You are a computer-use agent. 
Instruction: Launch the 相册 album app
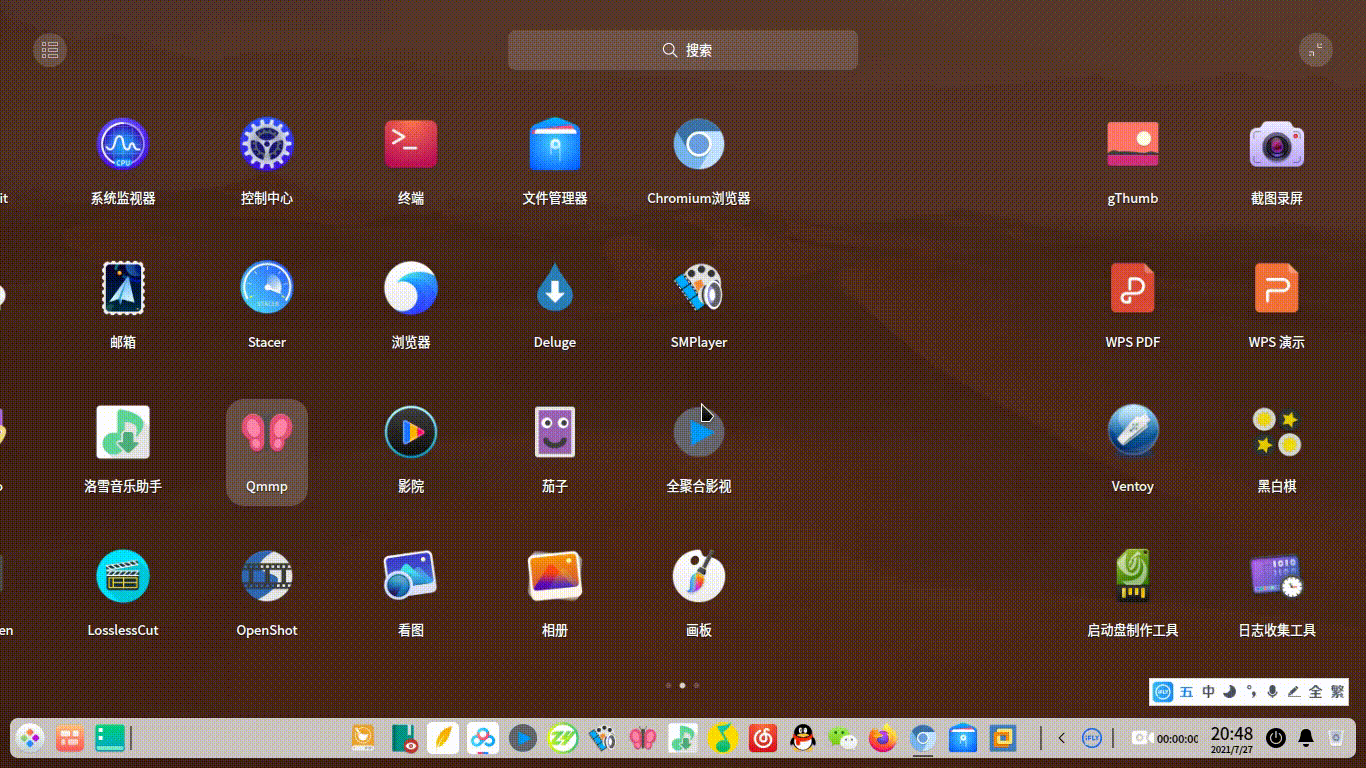point(555,576)
